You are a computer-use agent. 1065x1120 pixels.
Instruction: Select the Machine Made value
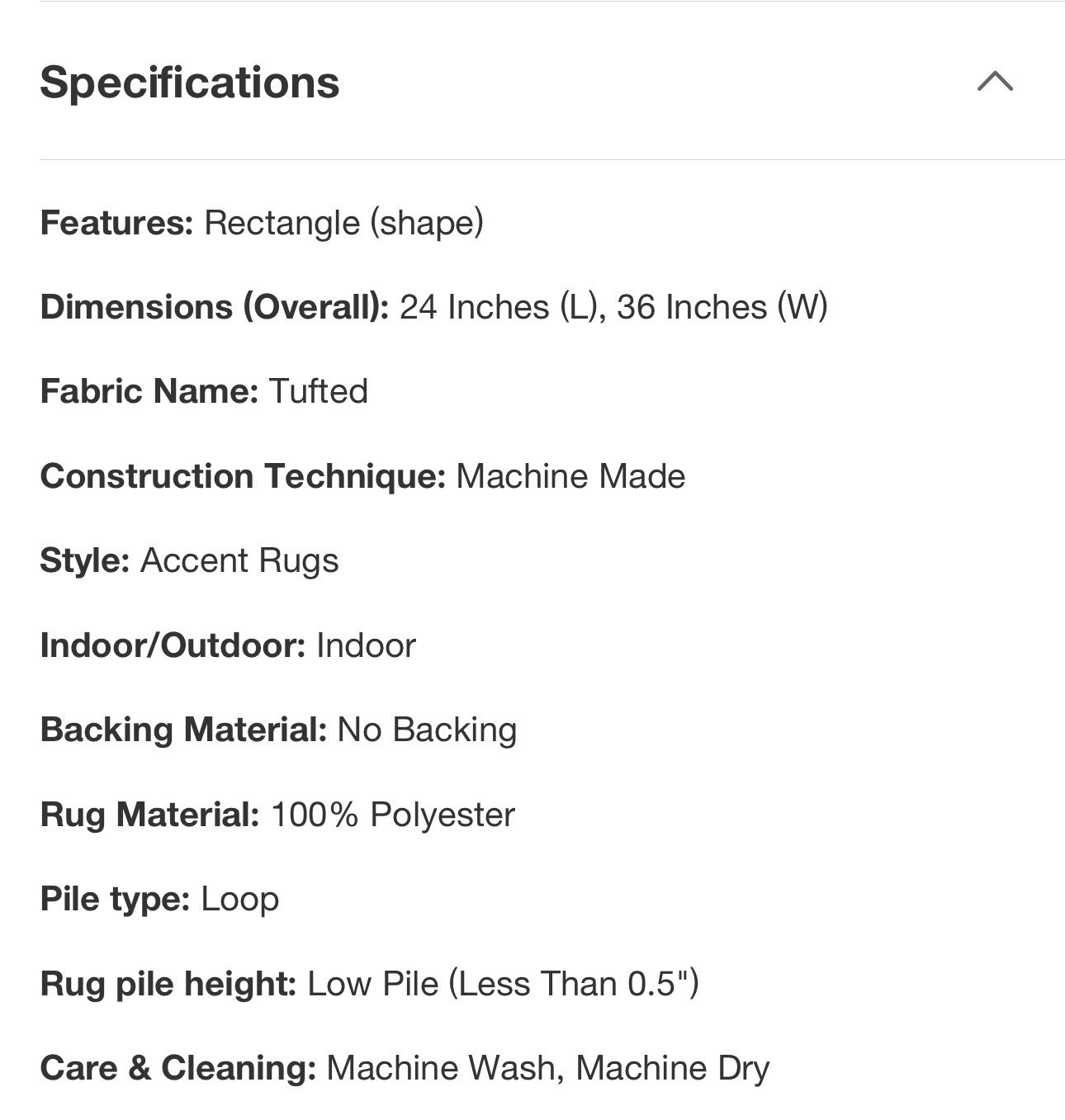pos(570,476)
